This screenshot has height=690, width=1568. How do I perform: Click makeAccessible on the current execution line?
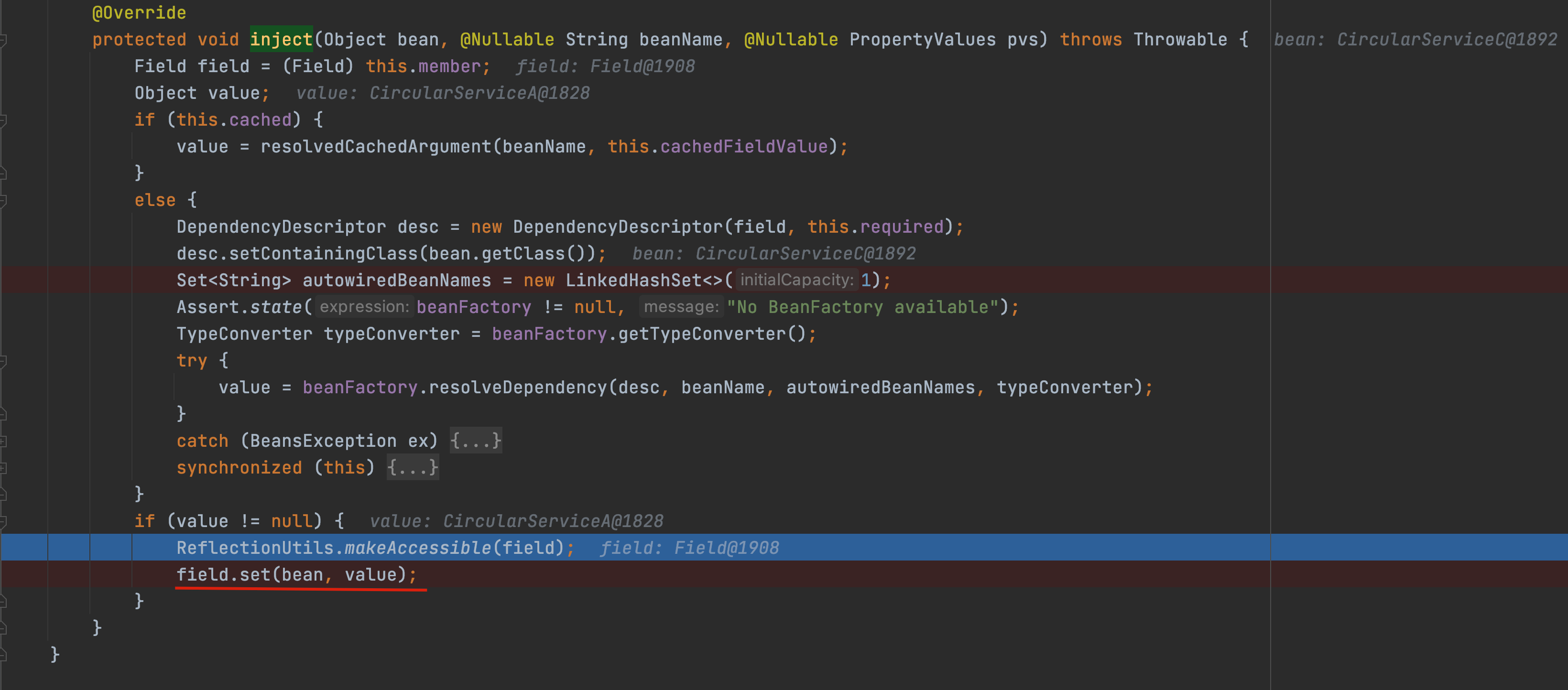point(417,548)
